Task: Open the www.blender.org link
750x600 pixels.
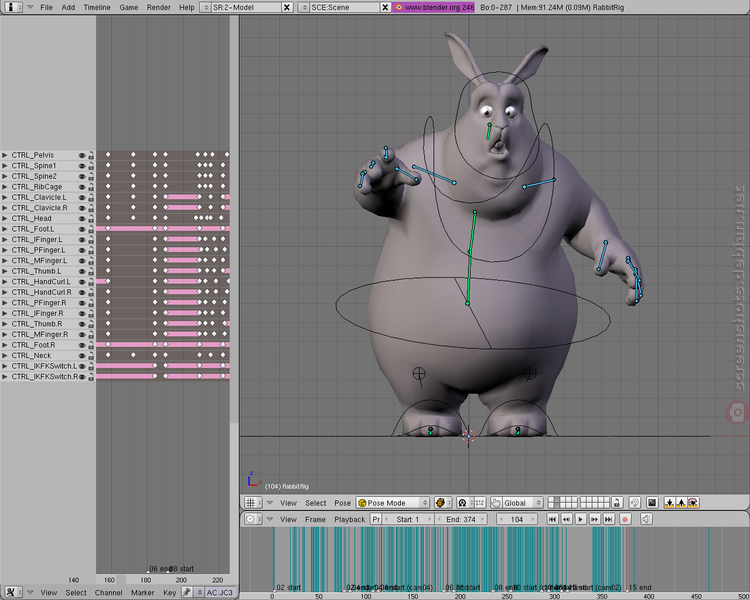Action: (x=434, y=7)
